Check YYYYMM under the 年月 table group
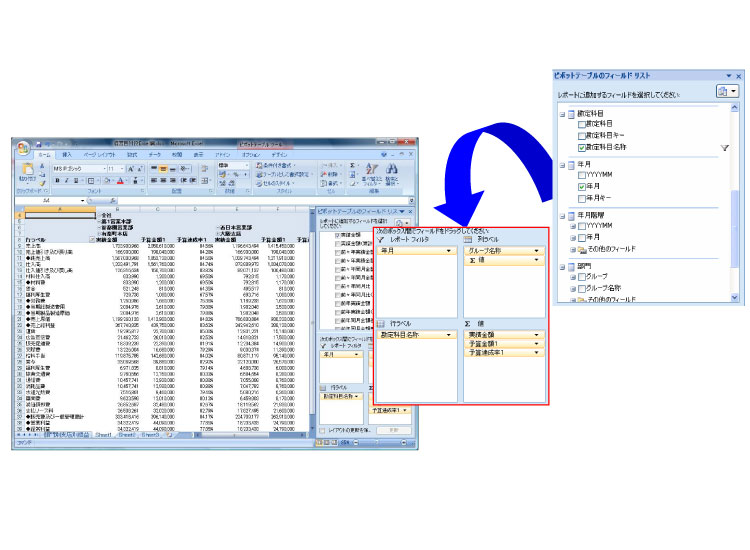750x550 pixels. tap(582, 175)
